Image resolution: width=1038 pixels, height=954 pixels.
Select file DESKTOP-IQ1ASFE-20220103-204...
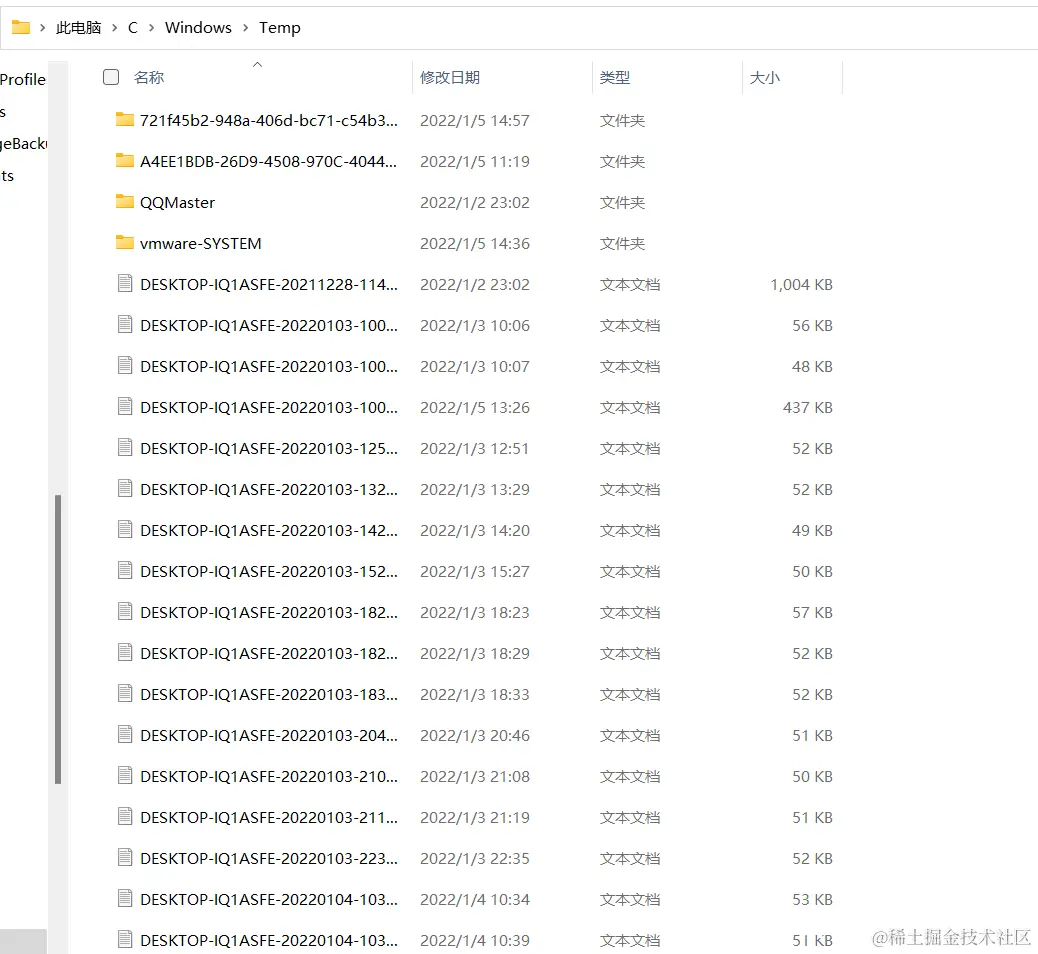click(x=269, y=736)
